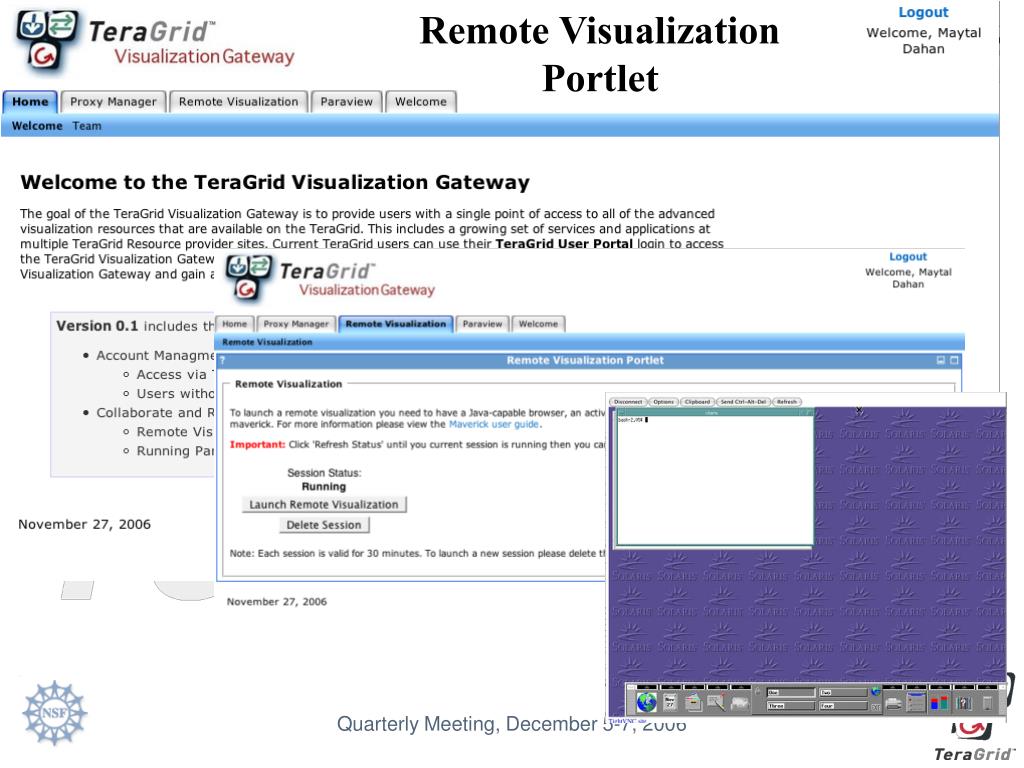Open Welcome tab on the front portlet page
Image resolution: width=1024 pixels, height=768 pixels.
(x=538, y=324)
